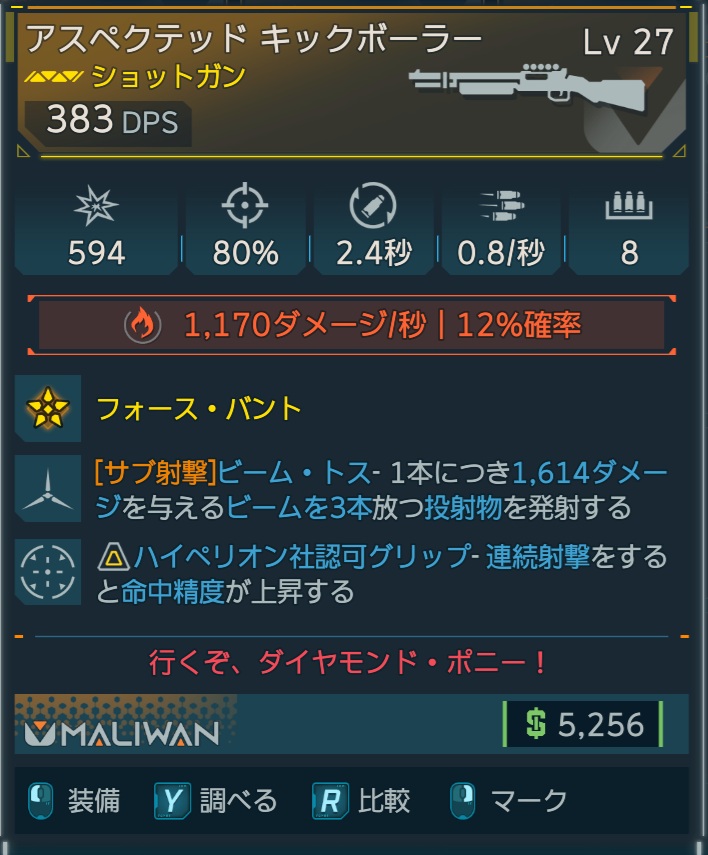The width and height of the screenshot is (708, 855).
Task: Click the damage starburst stat icon
Action: [96, 206]
